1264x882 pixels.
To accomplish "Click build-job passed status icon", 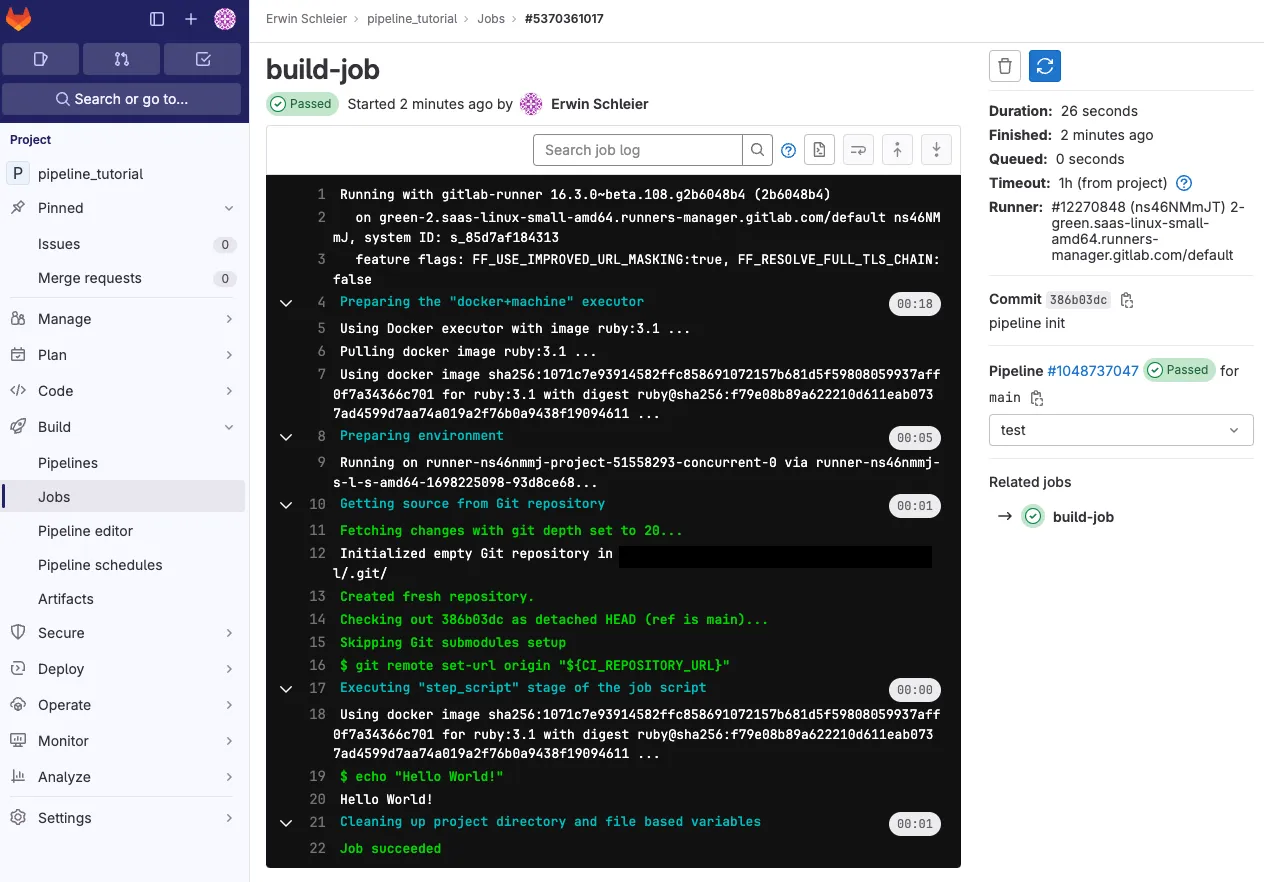I will tap(1033, 517).
